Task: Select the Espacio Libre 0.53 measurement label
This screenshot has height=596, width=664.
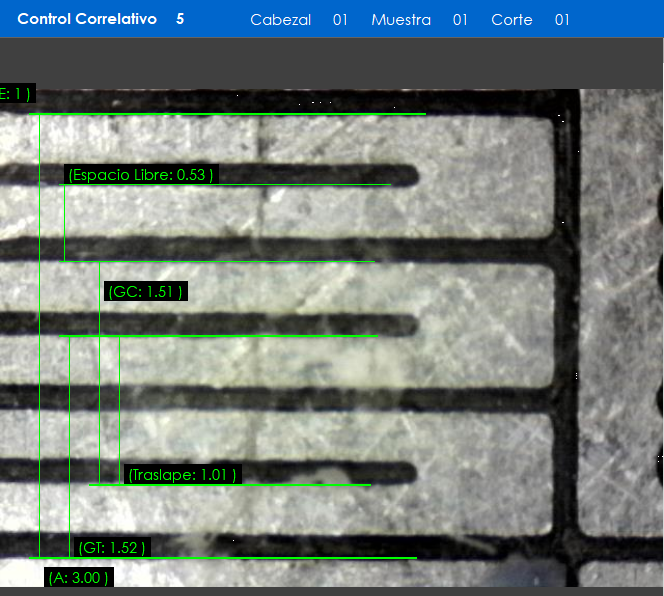Action: tap(140, 175)
